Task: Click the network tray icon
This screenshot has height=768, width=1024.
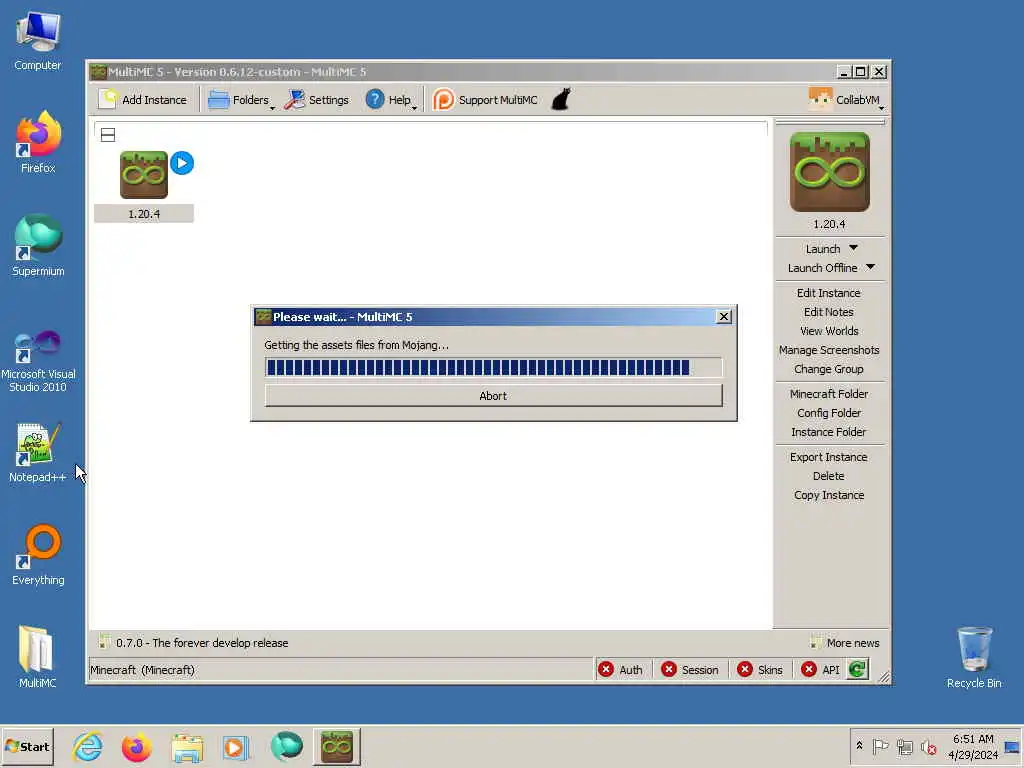Action: tap(904, 746)
